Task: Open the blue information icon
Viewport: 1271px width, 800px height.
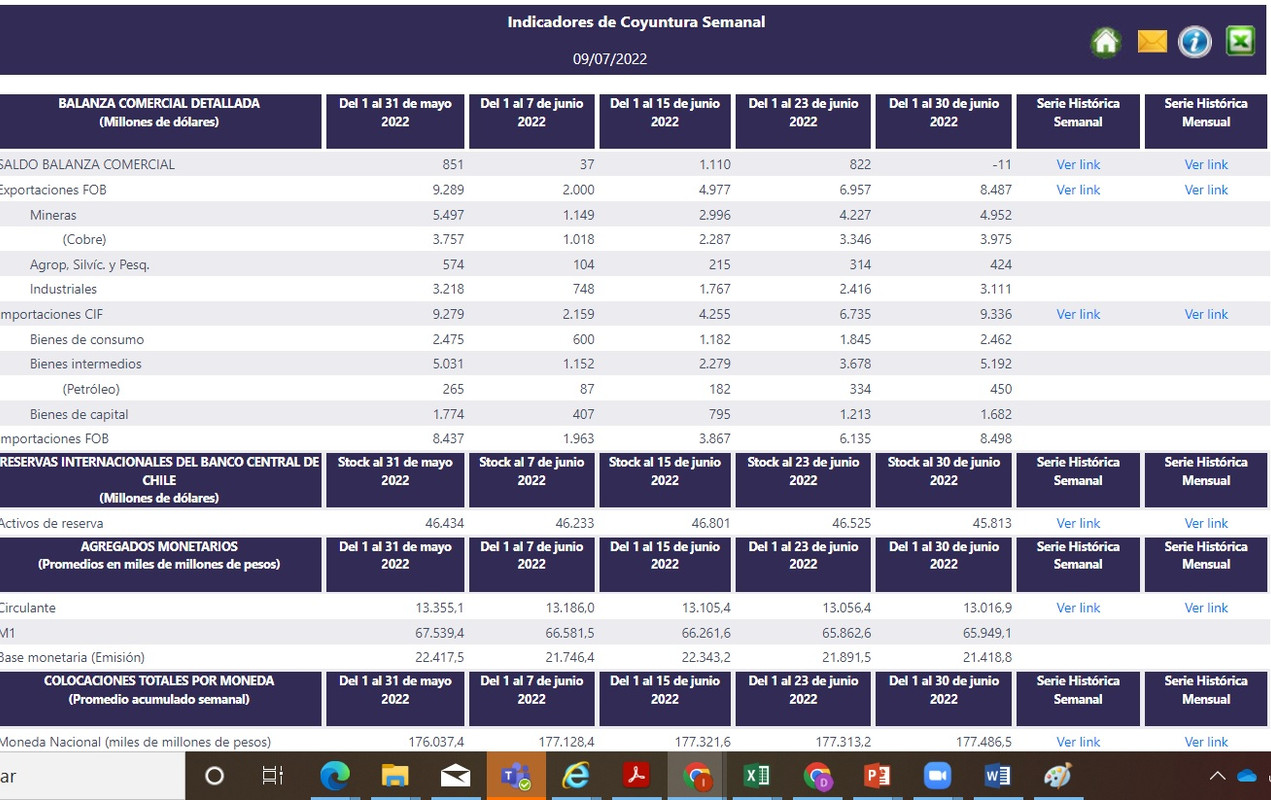Action: (x=1195, y=42)
